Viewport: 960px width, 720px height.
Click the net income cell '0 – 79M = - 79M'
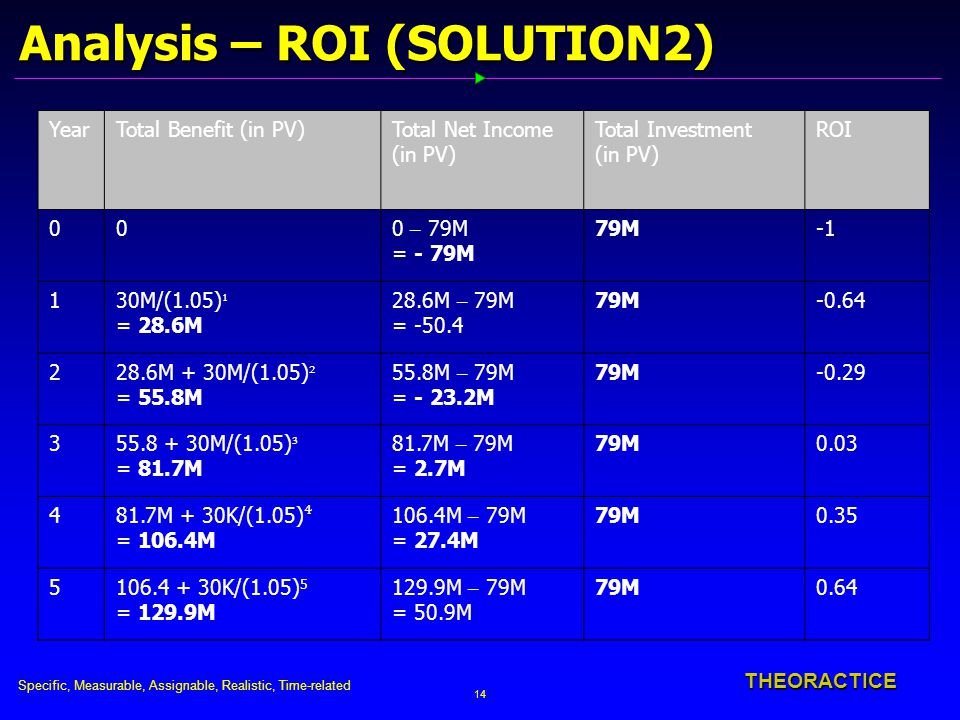[x=482, y=246]
